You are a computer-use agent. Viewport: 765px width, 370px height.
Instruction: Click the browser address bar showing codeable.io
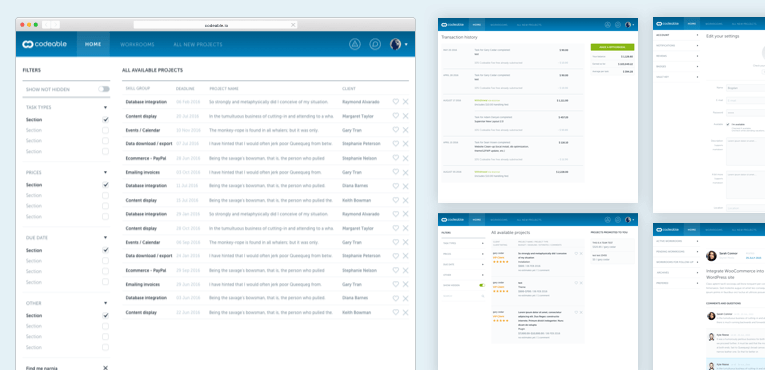(215, 25)
